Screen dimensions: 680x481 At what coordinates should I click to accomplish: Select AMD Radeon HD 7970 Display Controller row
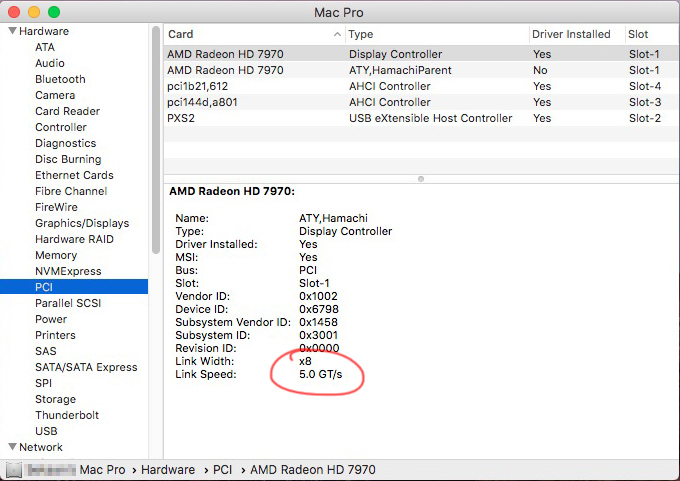click(422, 54)
